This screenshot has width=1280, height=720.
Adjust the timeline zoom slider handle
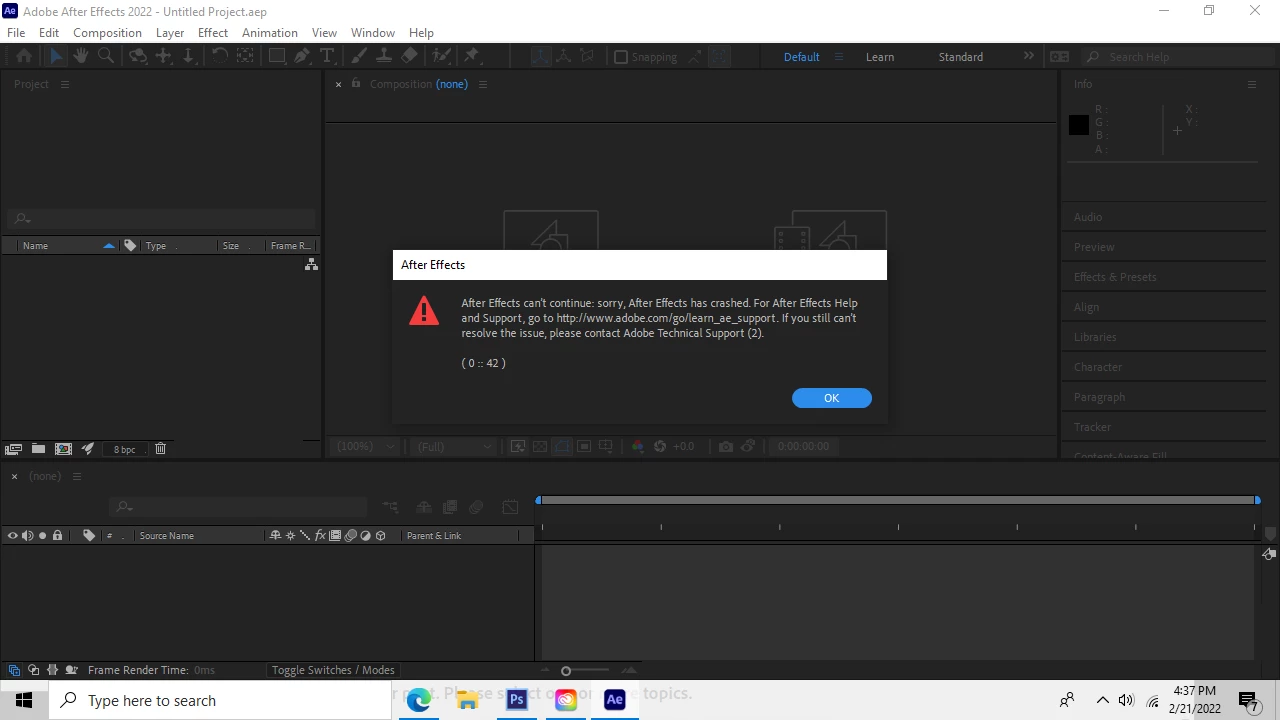tap(566, 671)
